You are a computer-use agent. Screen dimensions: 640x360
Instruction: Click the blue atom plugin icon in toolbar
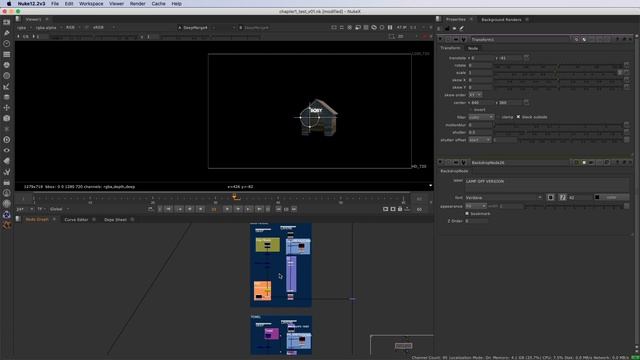tap(7, 214)
